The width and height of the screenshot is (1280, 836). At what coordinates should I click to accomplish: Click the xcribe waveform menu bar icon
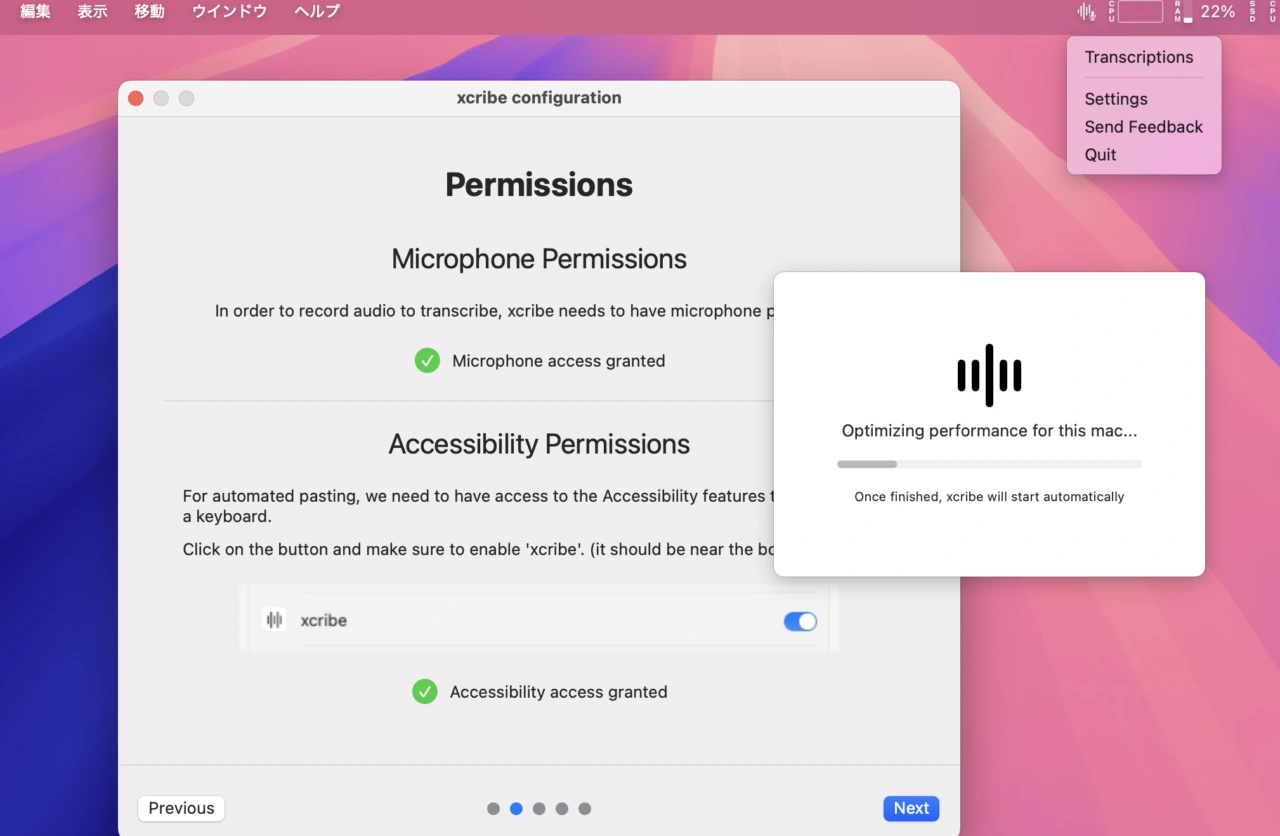click(1086, 12)
